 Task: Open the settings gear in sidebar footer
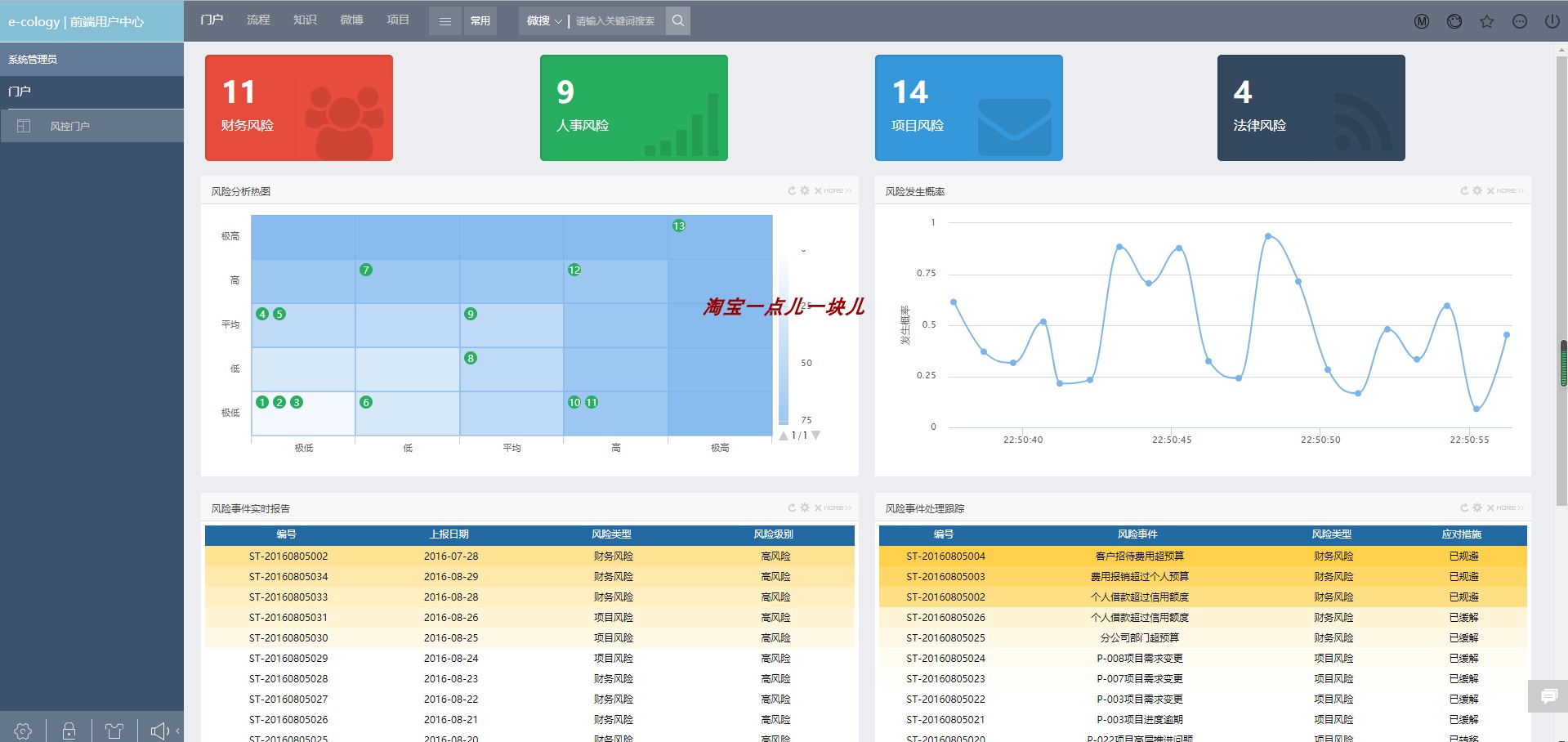pos(23,731)
